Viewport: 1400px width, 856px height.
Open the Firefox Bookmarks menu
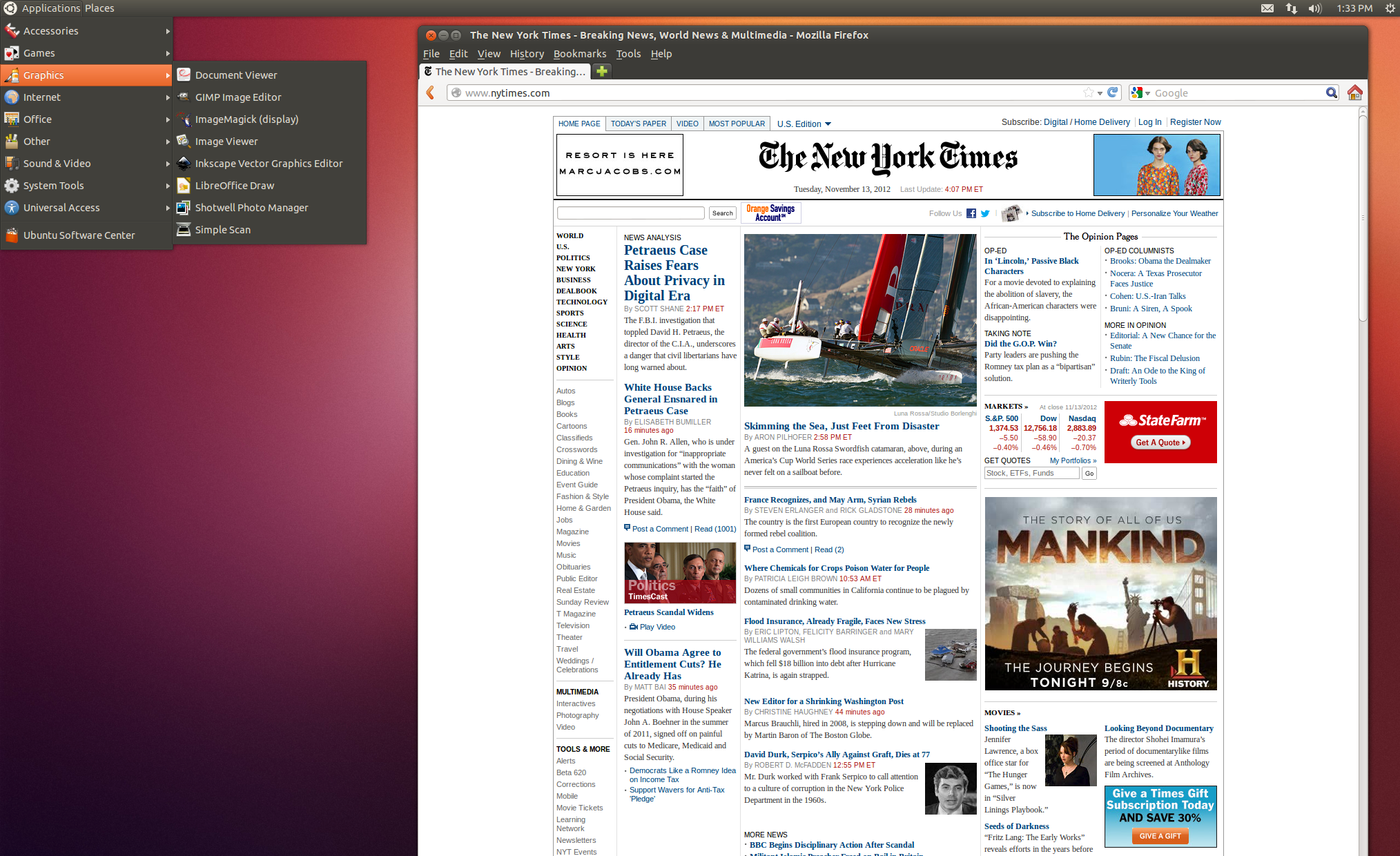pos(580,54)
